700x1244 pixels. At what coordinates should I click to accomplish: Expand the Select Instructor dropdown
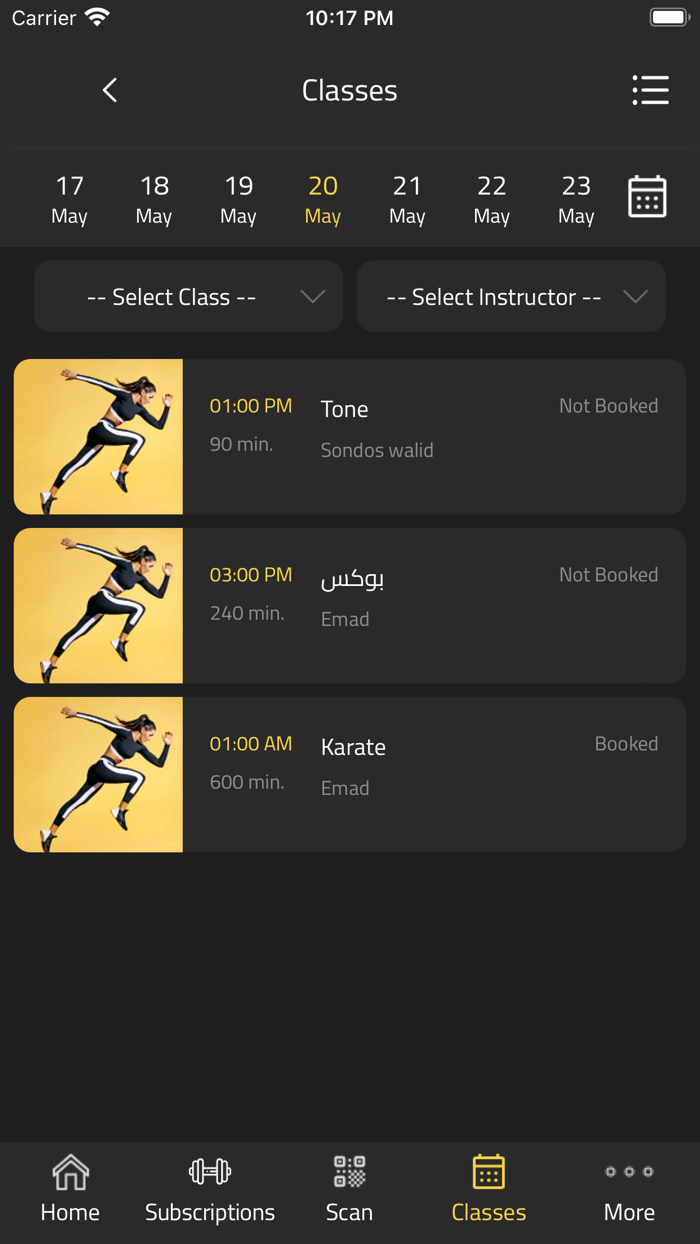(x=511, y=297)
